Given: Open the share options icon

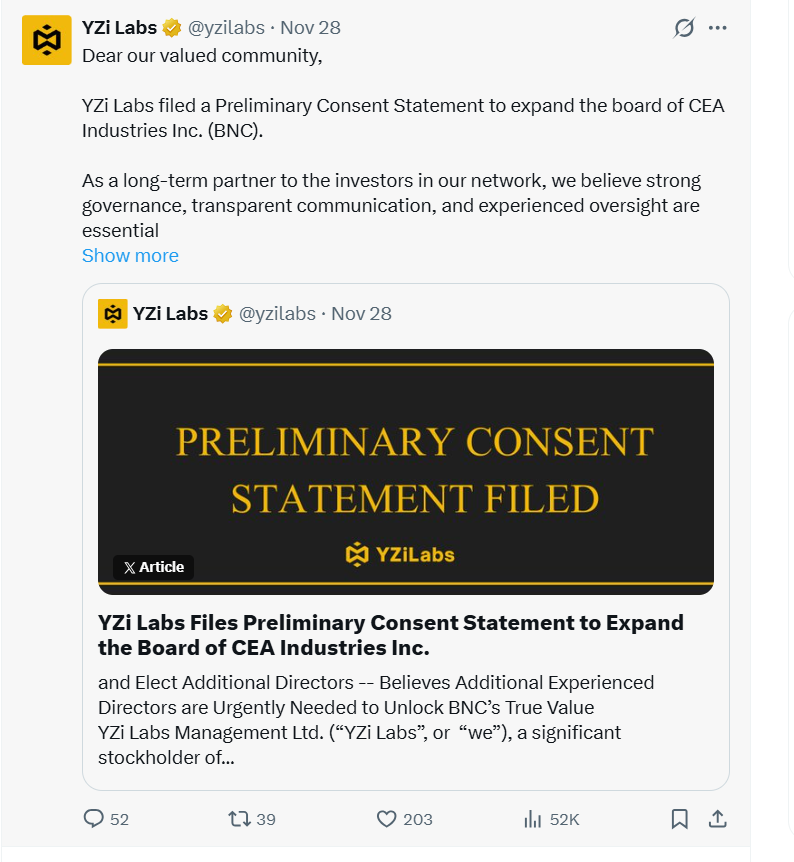Looking at the screenshot, I should point(718,818).
